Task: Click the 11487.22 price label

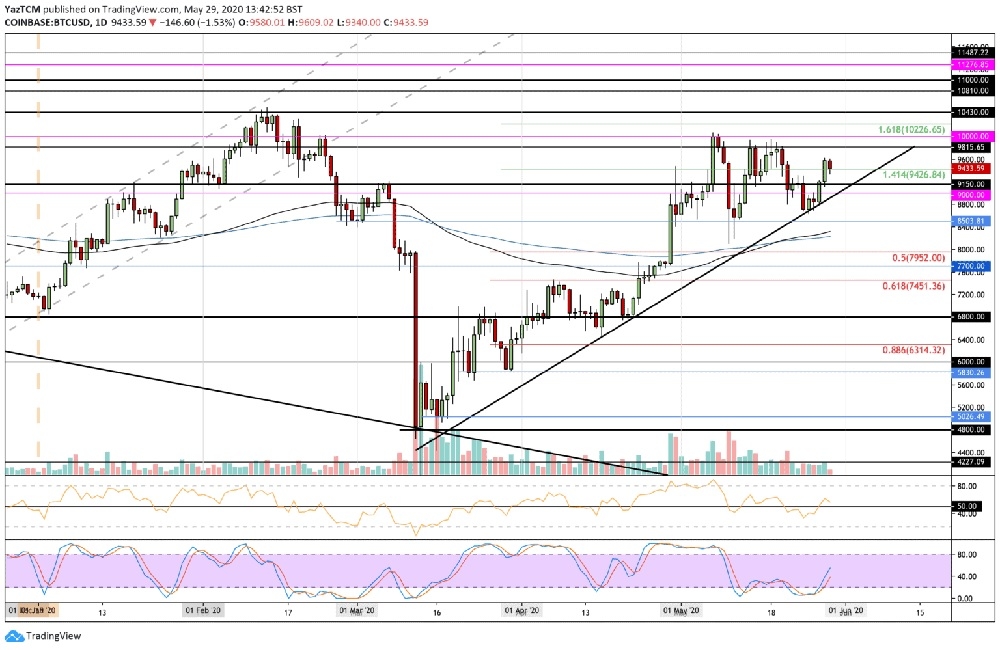Action: click(x=971, y=52)
